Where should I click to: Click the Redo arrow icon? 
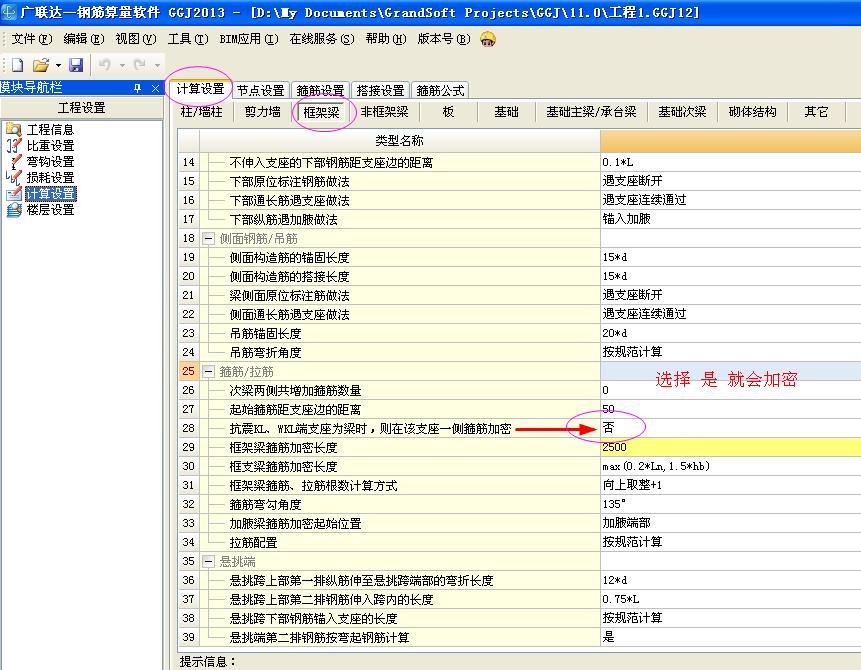pos(139,65)
